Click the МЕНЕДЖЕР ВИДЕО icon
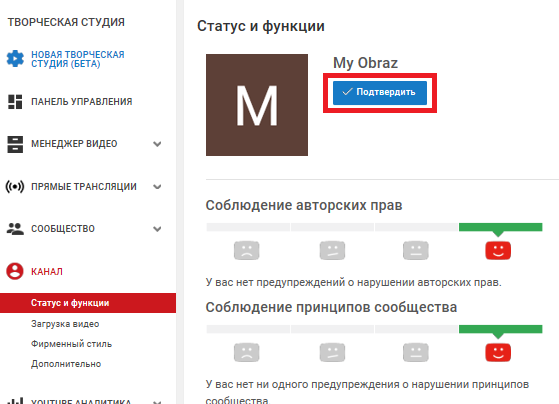This screenshot has width=559, height=404. (x=15, y=144)
